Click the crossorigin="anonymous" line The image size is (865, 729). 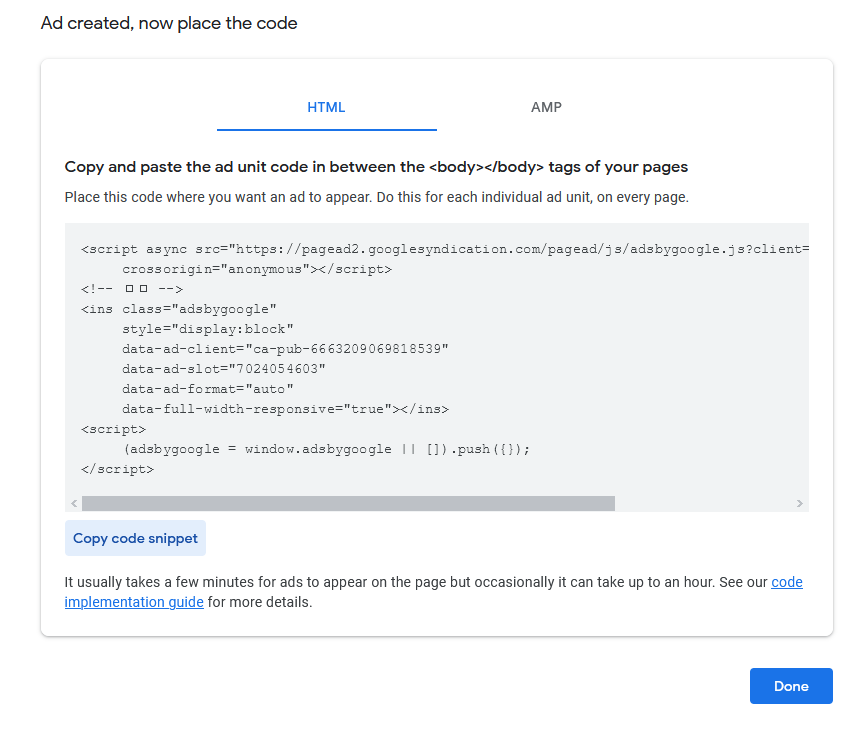tap(257, 269)
